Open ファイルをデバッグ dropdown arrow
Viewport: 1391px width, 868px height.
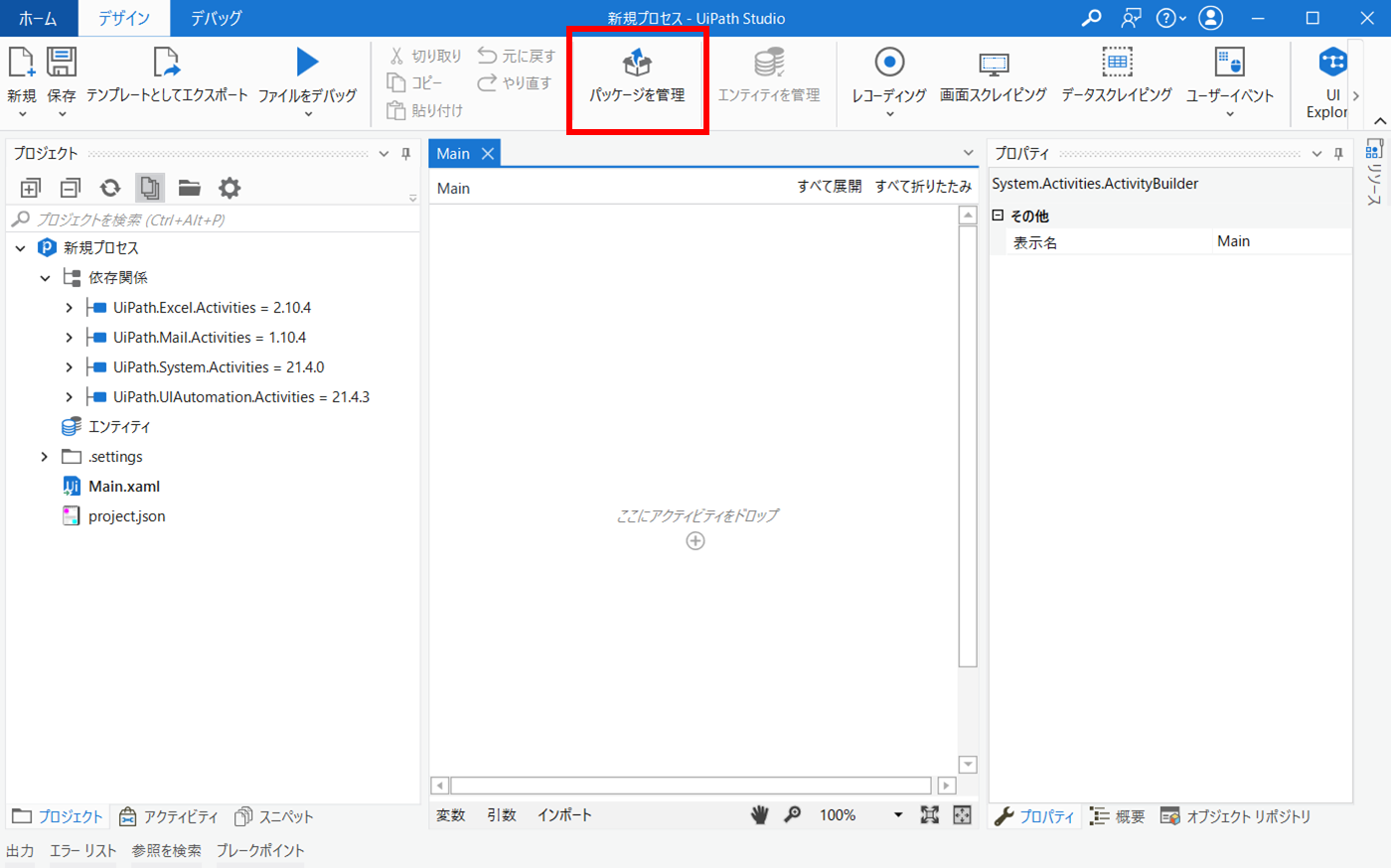tap(307, 114)
